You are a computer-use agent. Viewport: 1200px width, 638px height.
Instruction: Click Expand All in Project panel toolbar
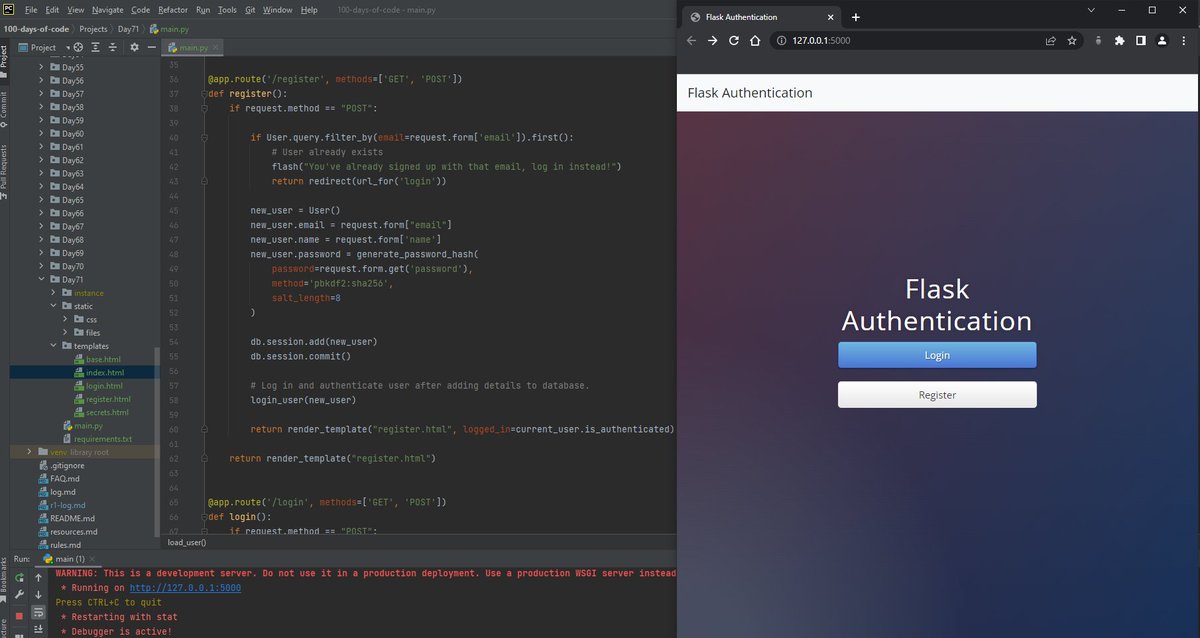point(96,47)
